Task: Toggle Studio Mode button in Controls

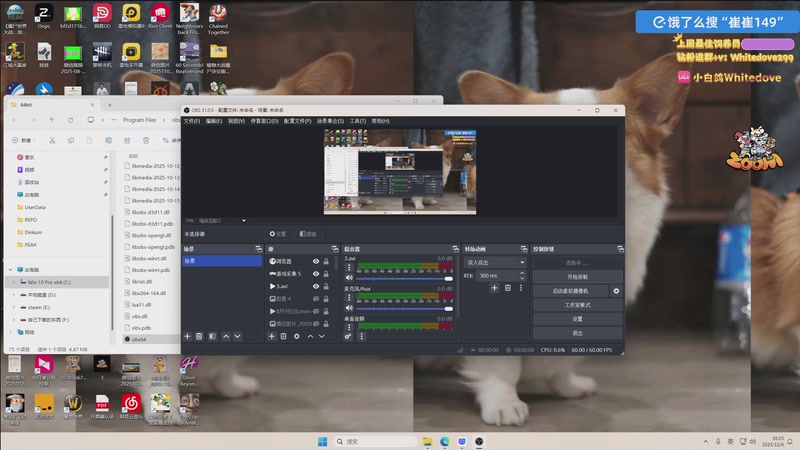Action: [577, 305]
